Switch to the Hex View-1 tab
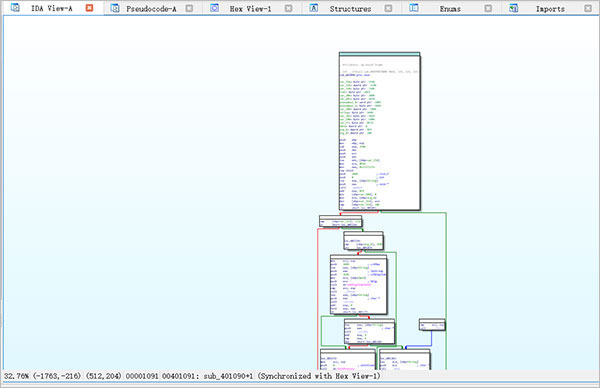This screenshot has height=388, width=600. pyautogui.click(x=250, y=9)
